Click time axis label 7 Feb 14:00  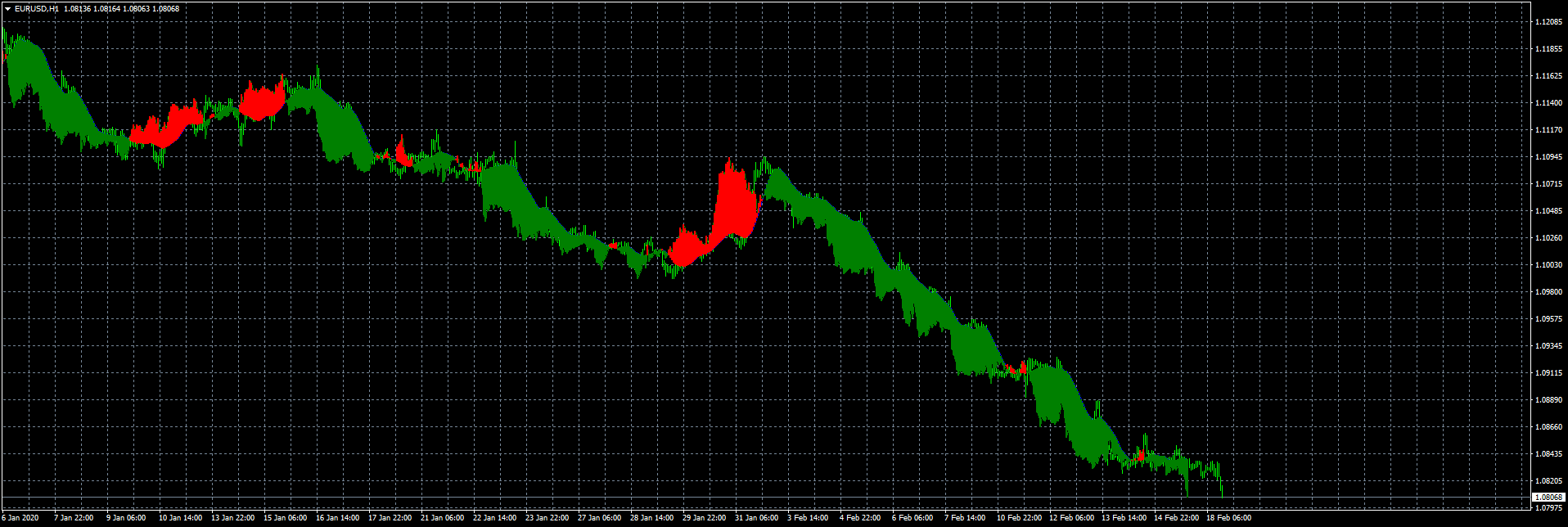coord(964,518)
